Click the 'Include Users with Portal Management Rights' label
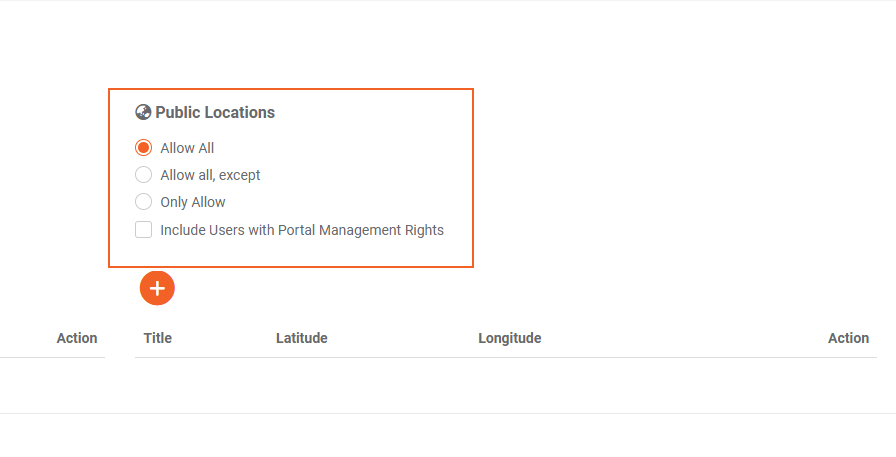Image resolution: width=896 pixels, height=457 pixels. [302, 230]
